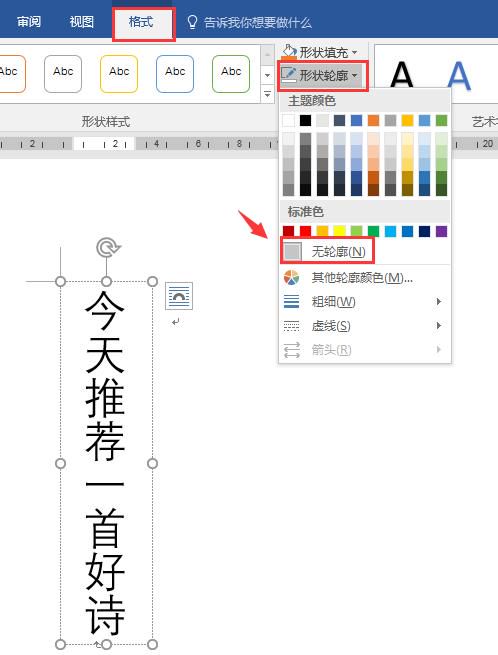This screenshot has width=498, height=655.
Task: Select the black letter A WordArt style
Action: click(x=401, y=75)
